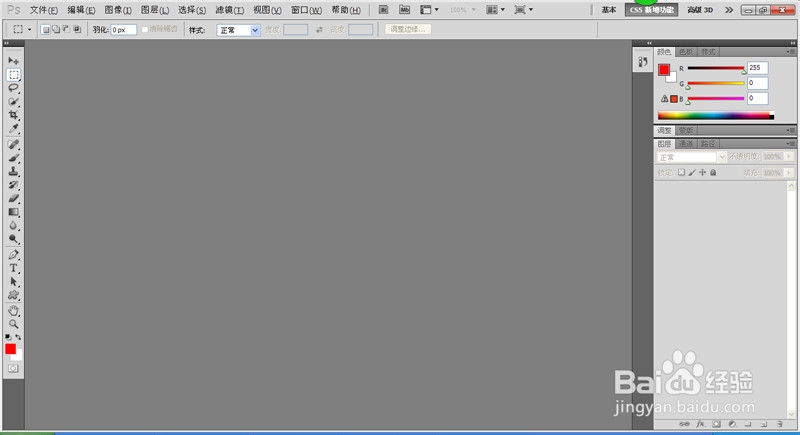Open the Arrange Documents dropdown

click(x=495, y=10)
